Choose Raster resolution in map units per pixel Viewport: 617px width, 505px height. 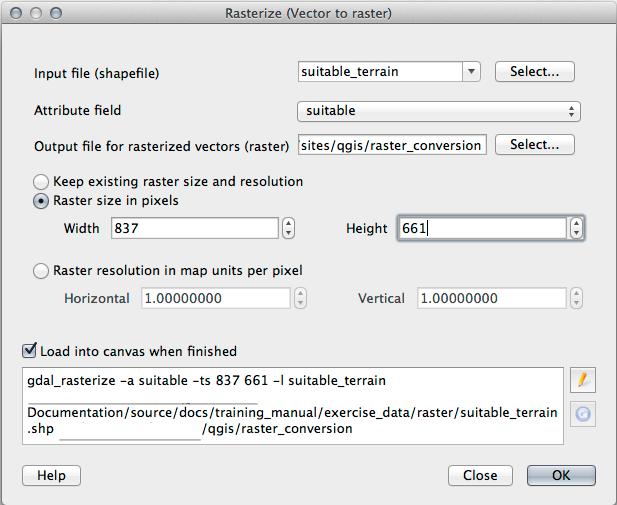point(41,270)
